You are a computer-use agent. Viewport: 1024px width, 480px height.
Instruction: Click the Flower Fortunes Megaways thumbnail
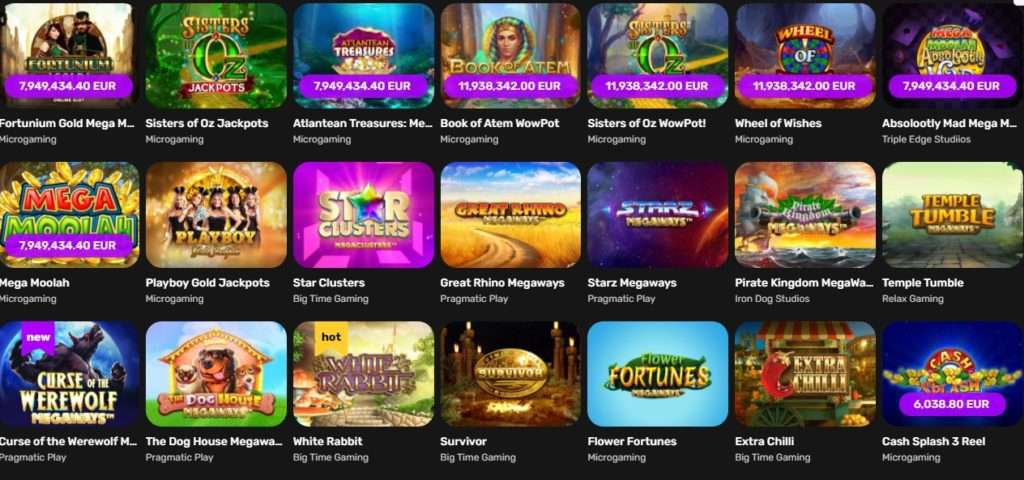coord(658,374)
